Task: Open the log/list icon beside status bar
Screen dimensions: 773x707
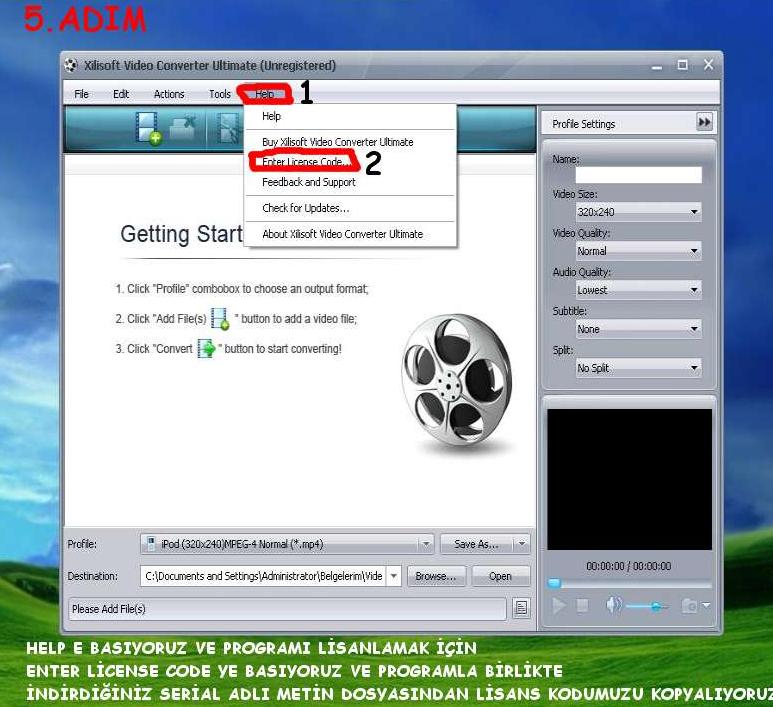Action: 521,608
